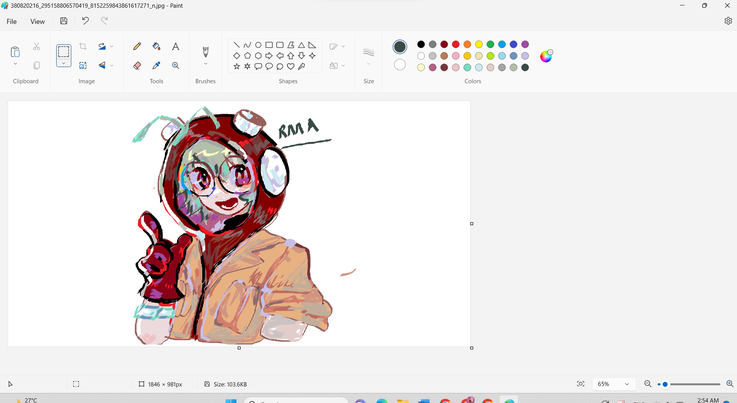Select the Color picker eyedropper tool

pos(156,65)
